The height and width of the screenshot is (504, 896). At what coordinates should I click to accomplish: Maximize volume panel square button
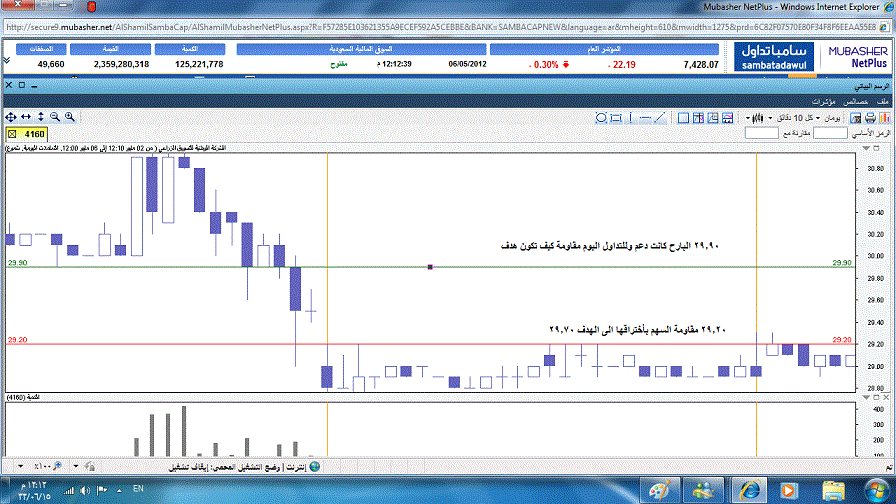point(876,397)
